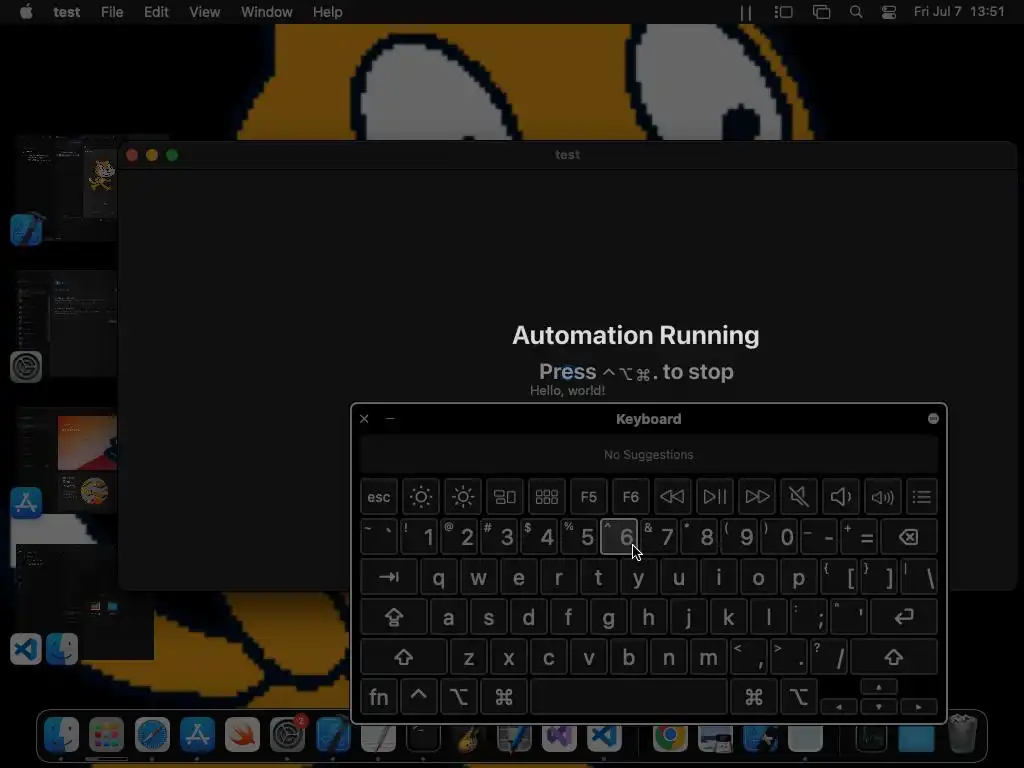Switch to the Xcode Stage Manager thumbnail
Viewport: 1024px width, 768px height.
pos(65,189)
